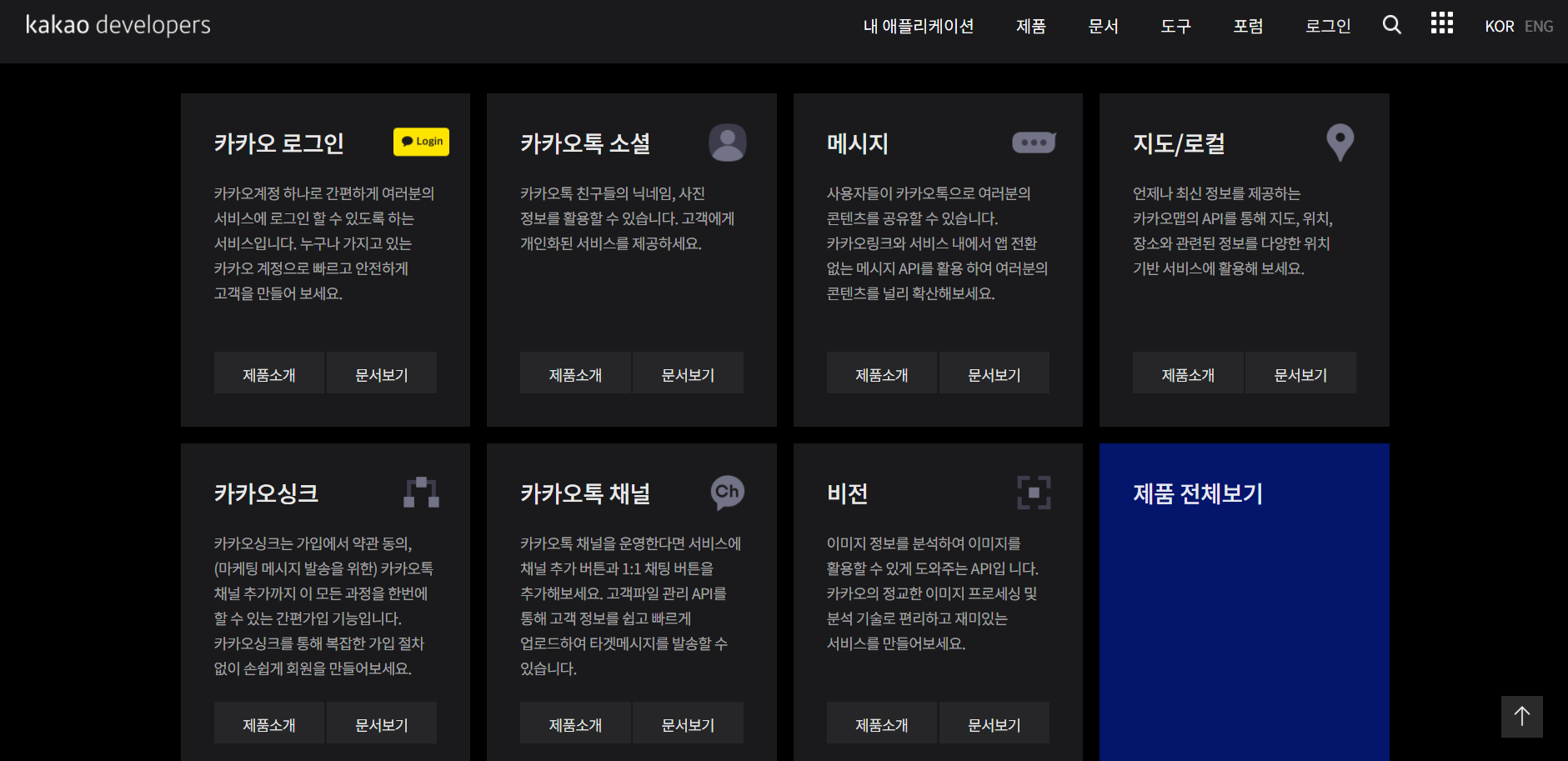Click the Kakao Sync connector icon

pos(421,493)
